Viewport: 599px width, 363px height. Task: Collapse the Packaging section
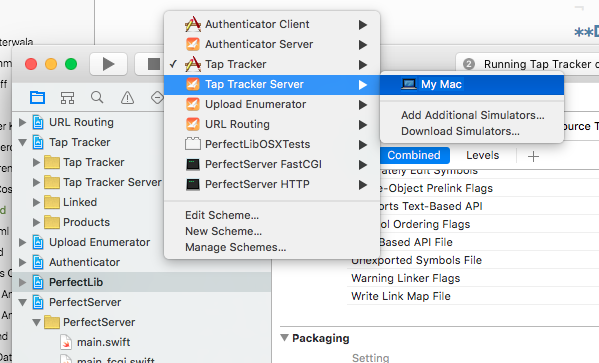tap(284, 338)
